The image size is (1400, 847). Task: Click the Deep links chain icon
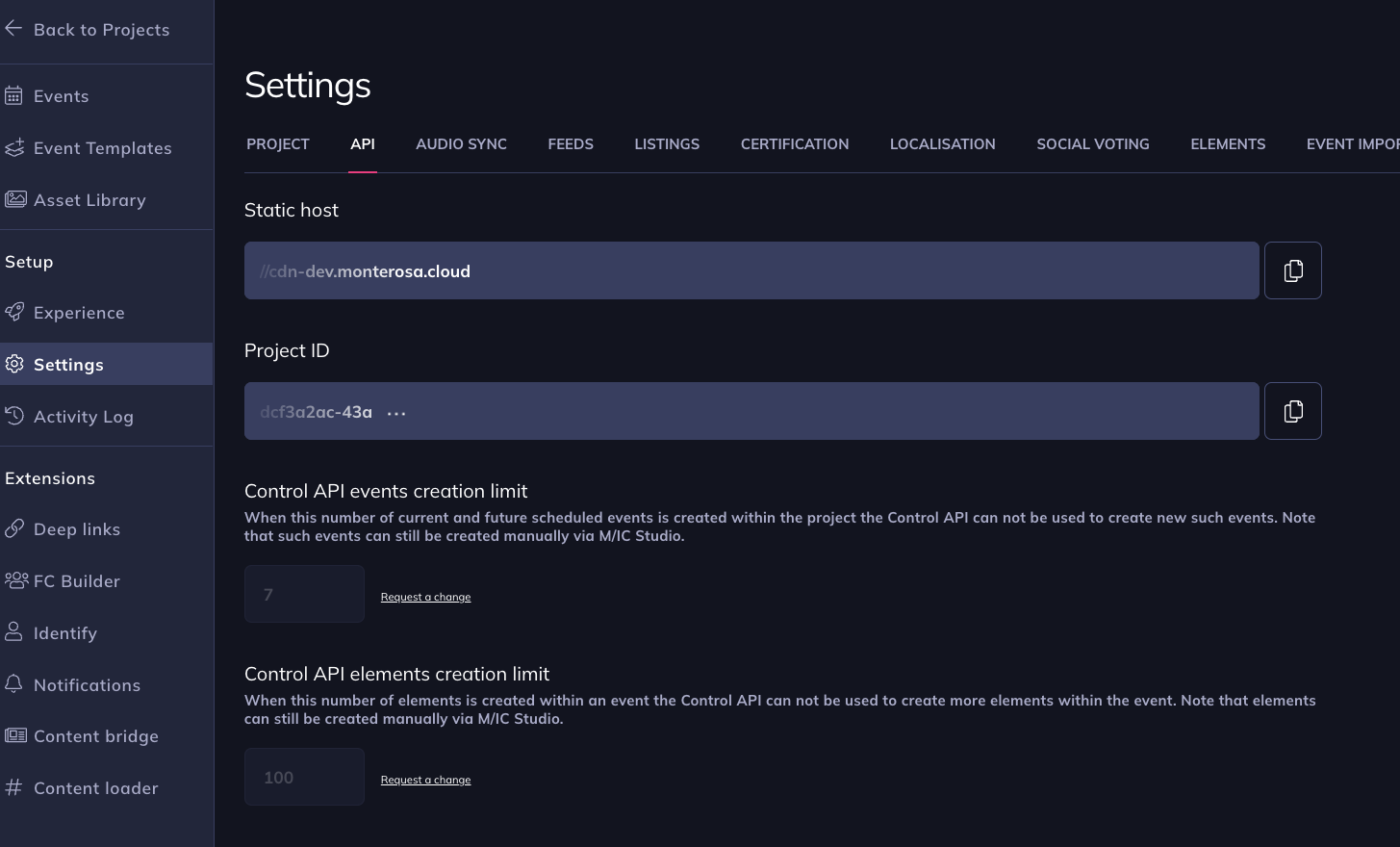click(14, 528)
